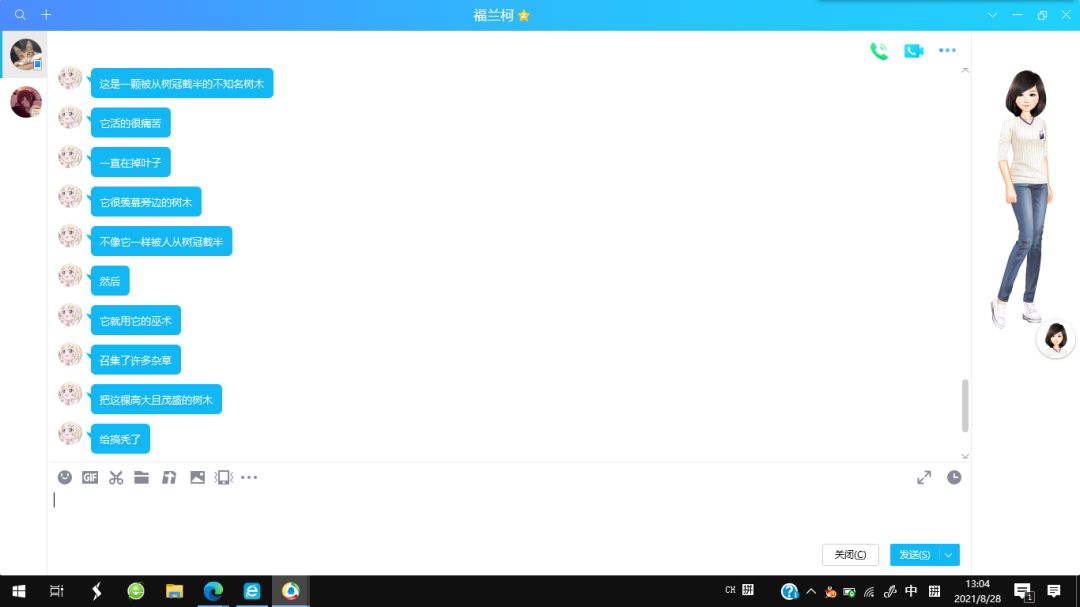The image size is (1080, 607).
Task: Select the cat avatar conversation in sidebar
Action: (25, 54)
